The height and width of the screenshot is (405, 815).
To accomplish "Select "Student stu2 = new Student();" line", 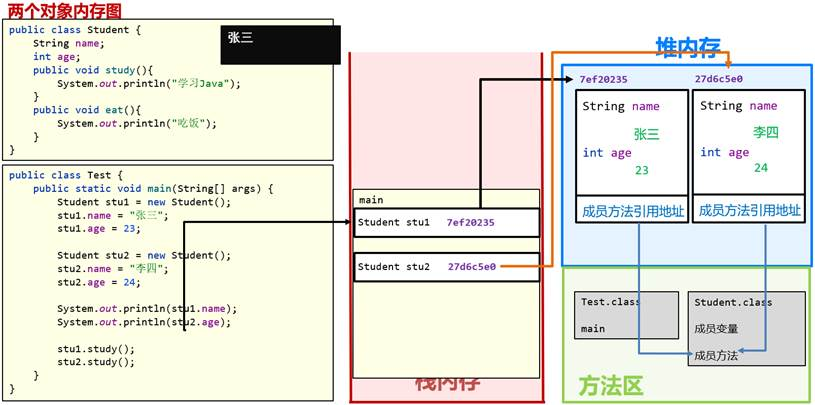I will coord(143,256).
